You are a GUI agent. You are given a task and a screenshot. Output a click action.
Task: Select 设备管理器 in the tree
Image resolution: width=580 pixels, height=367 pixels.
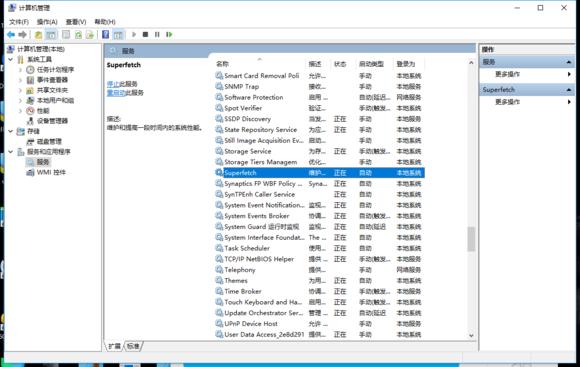[52, 121]
